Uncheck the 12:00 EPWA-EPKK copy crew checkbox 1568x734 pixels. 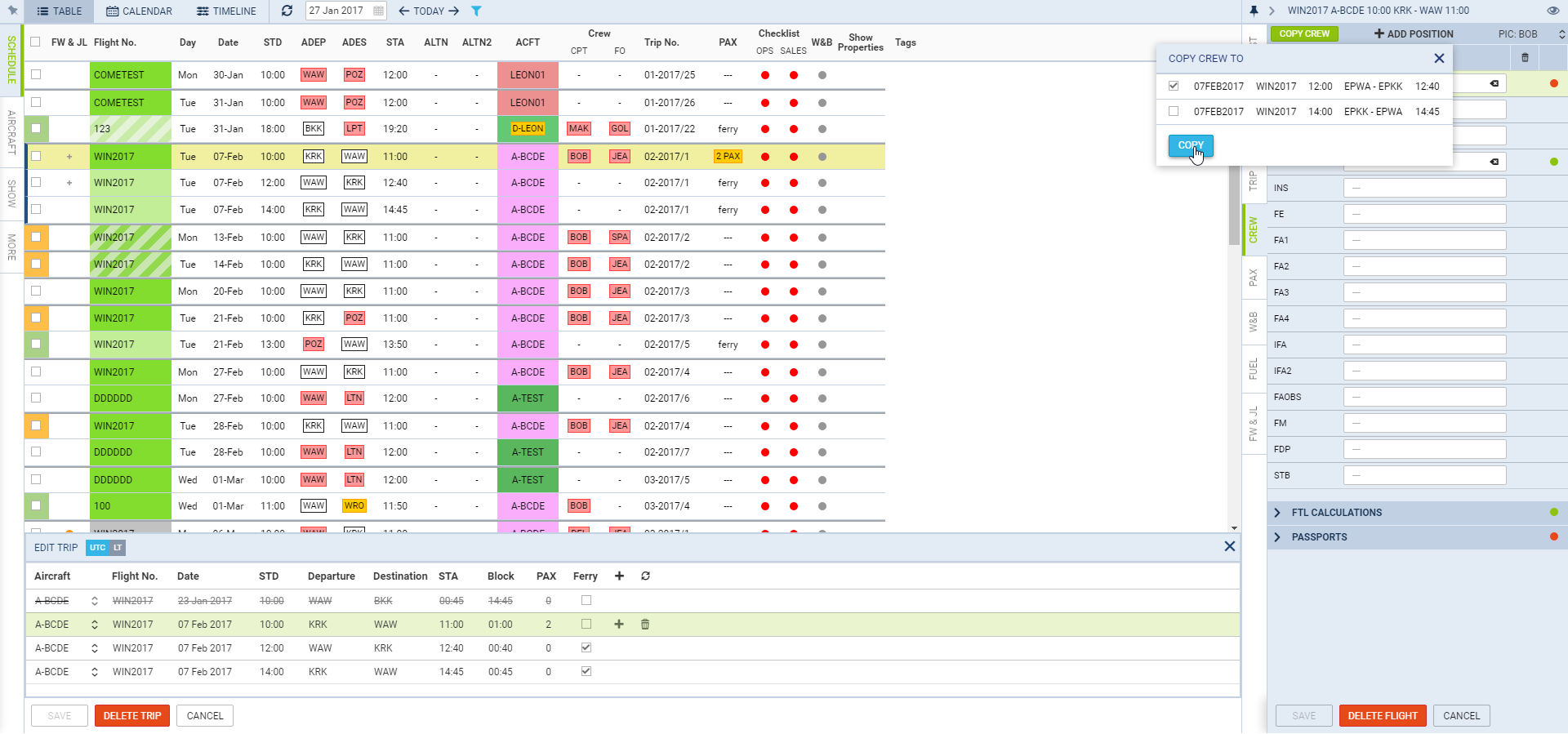[x=1174, y=86]
